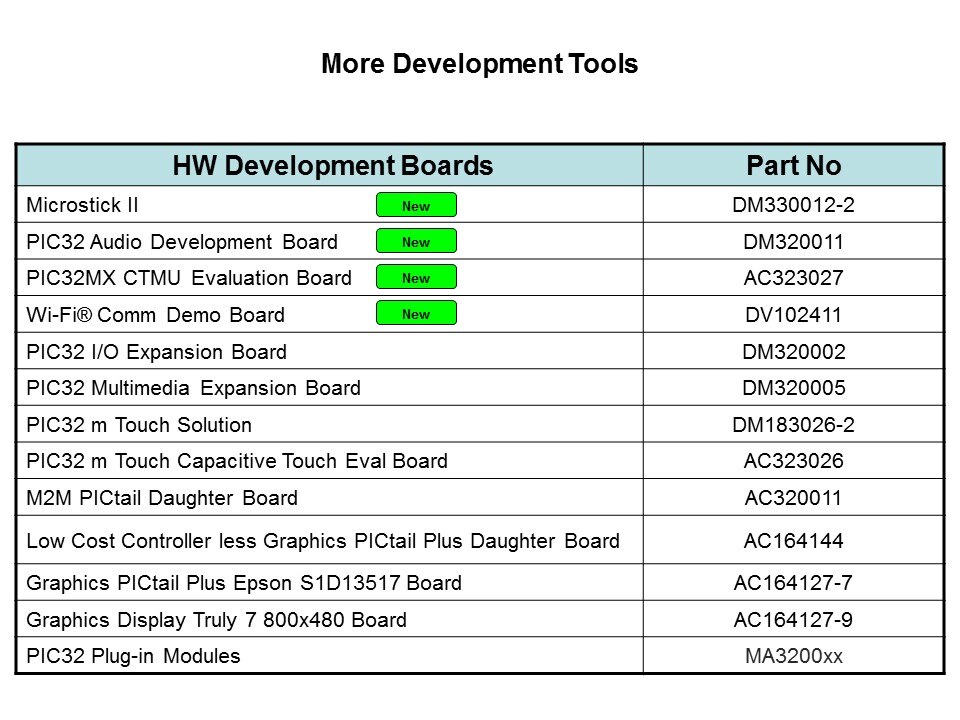The width and height of the screenshot is (960, 720).
Task: Click the New badge next to Microstick II
Action: click(x=417, y=206)
